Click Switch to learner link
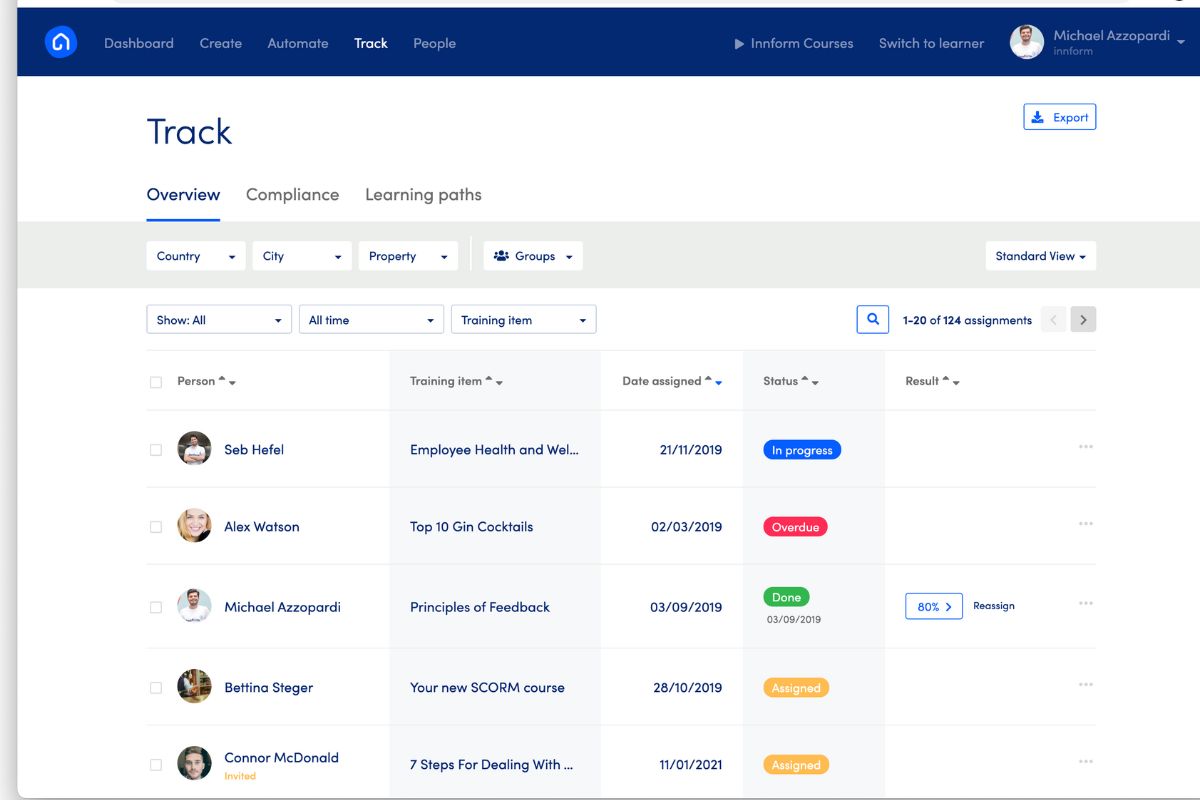 (931, 43)
